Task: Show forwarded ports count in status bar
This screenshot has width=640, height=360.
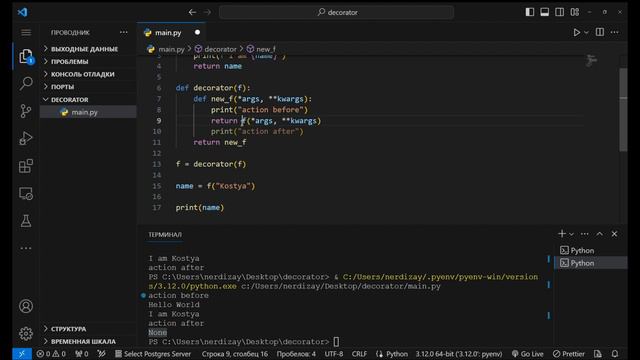Action: pyautogui.click(x=82, y=354)
